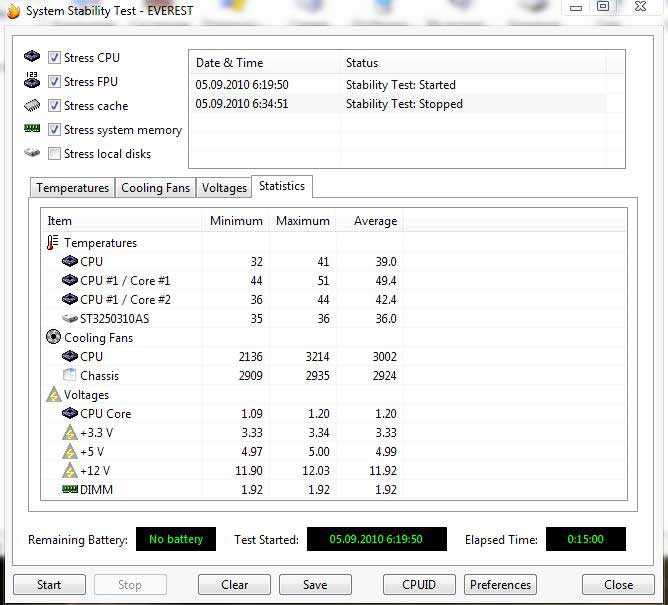
Task: Disable the Stress CPU checkbox
Action: coord(55,58)
